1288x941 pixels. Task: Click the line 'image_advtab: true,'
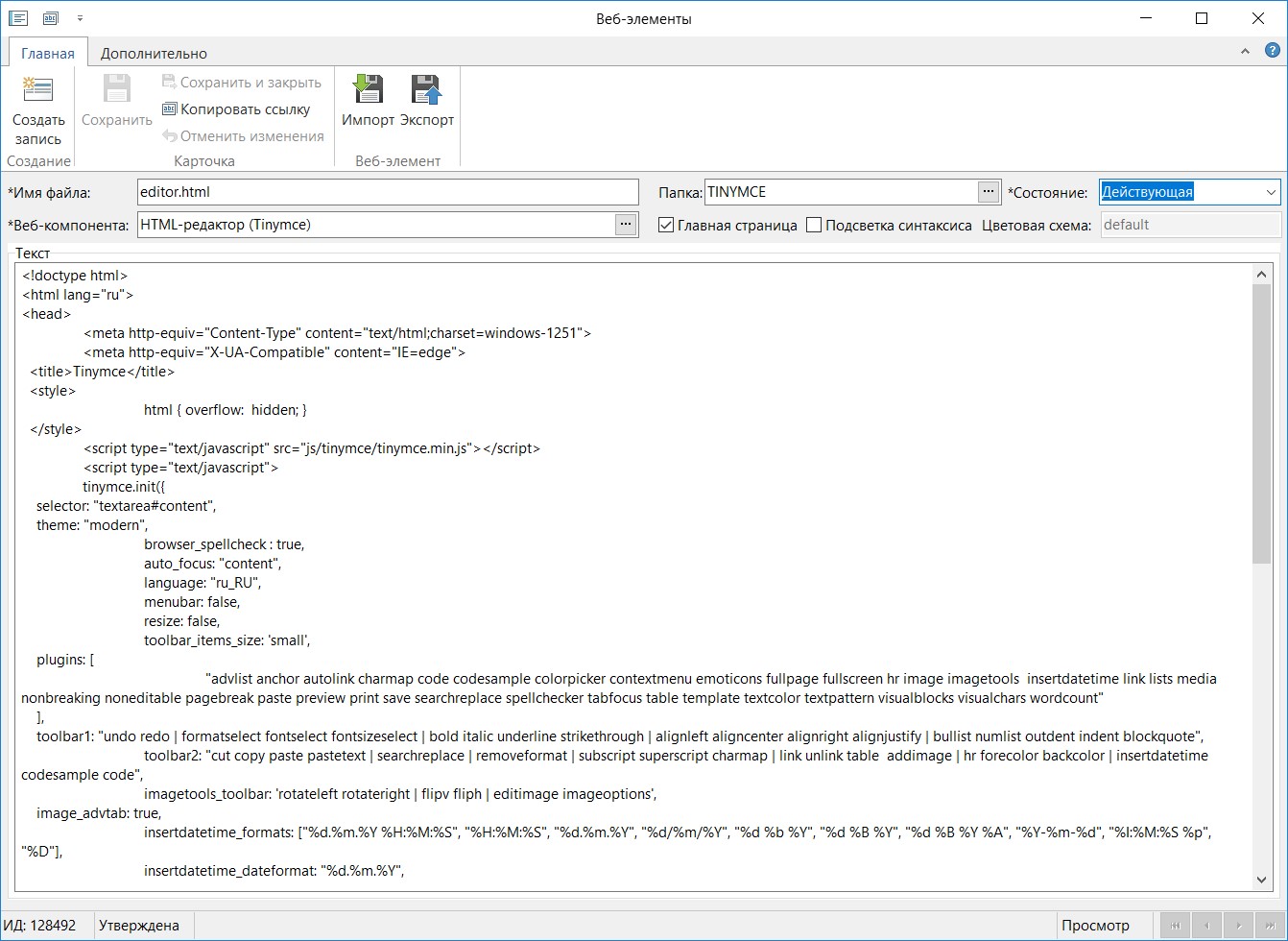click(x=99, y=813)
